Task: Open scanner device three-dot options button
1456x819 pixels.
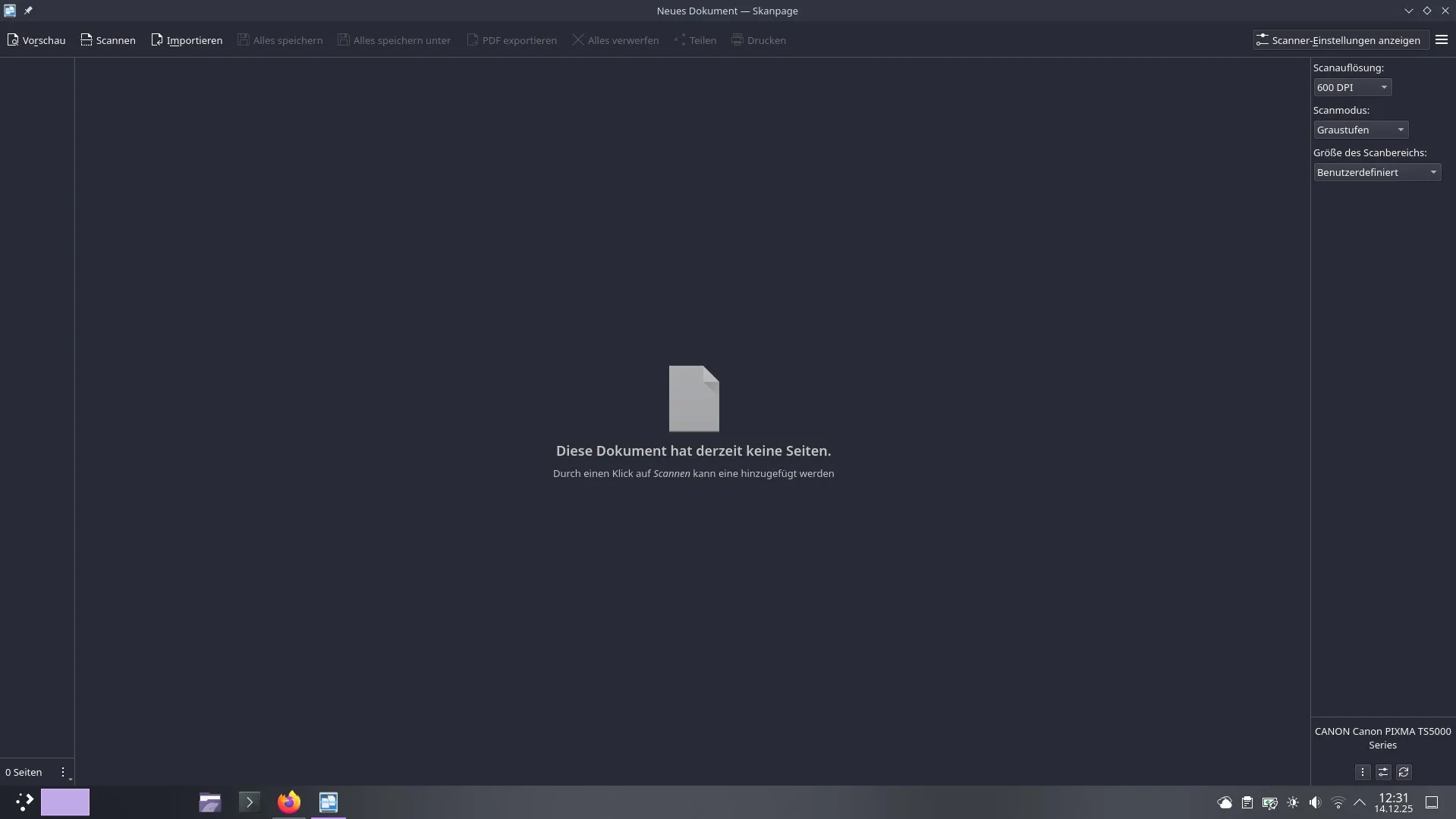Action: [1363, 772]
